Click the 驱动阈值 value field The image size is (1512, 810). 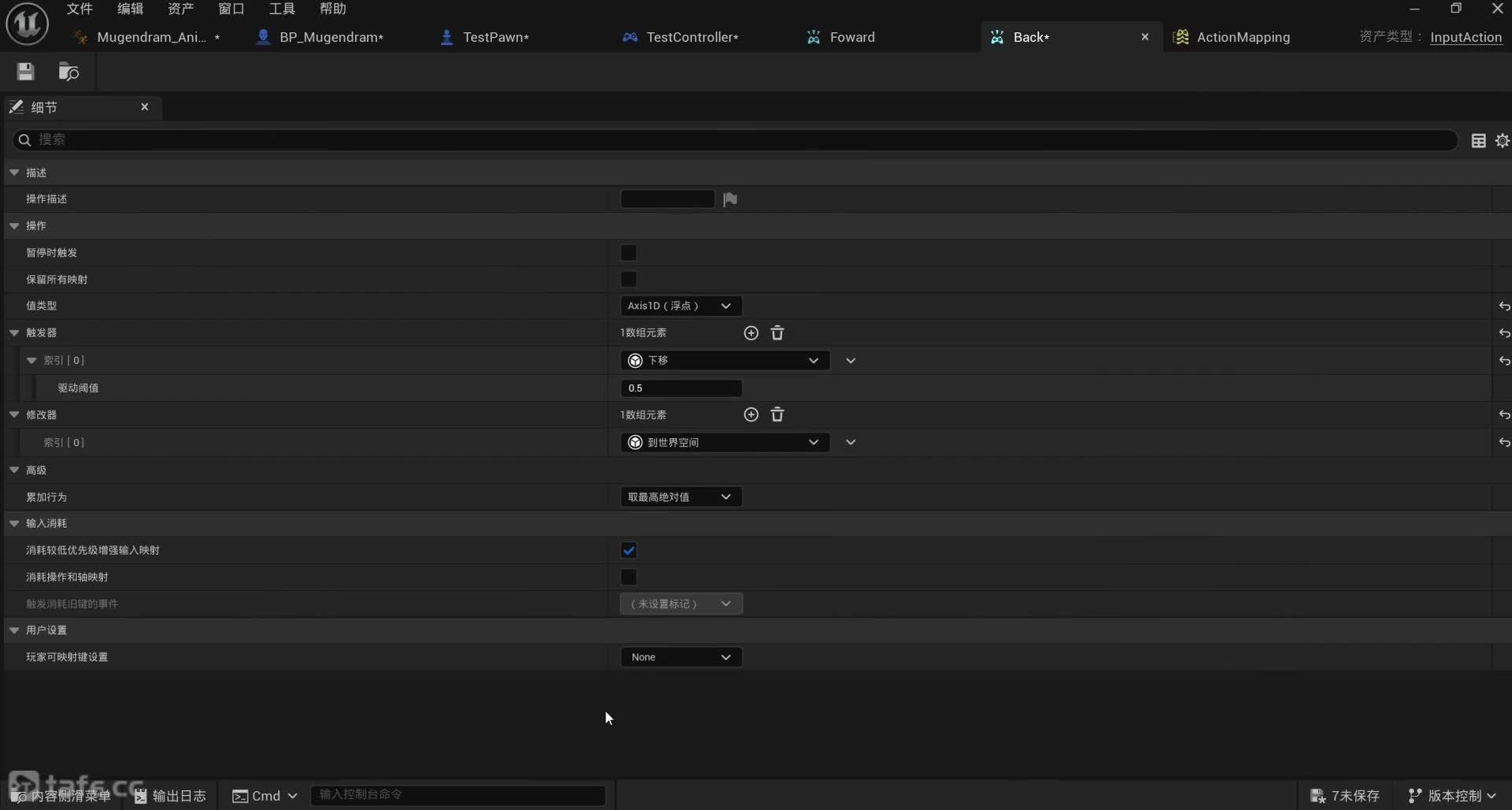tap(680, 388)
